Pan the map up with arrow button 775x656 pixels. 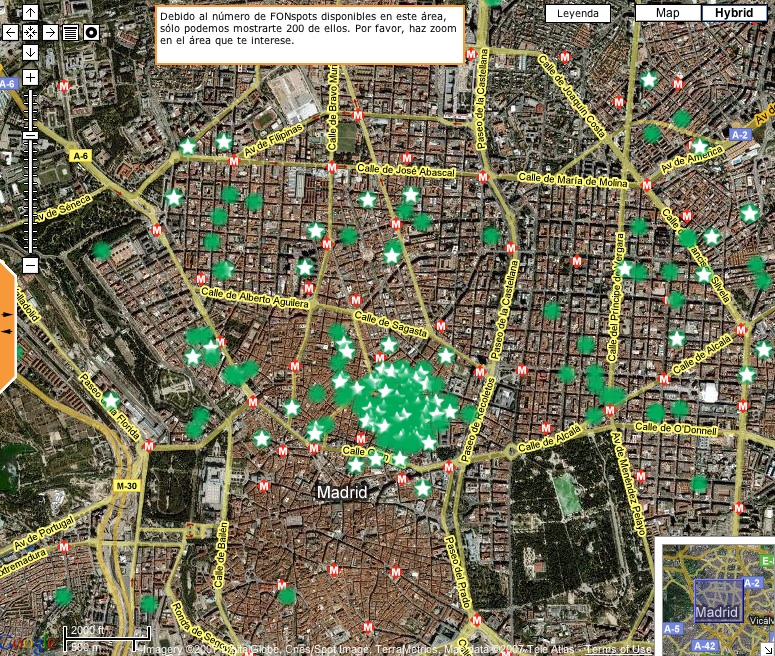point(30,13)
